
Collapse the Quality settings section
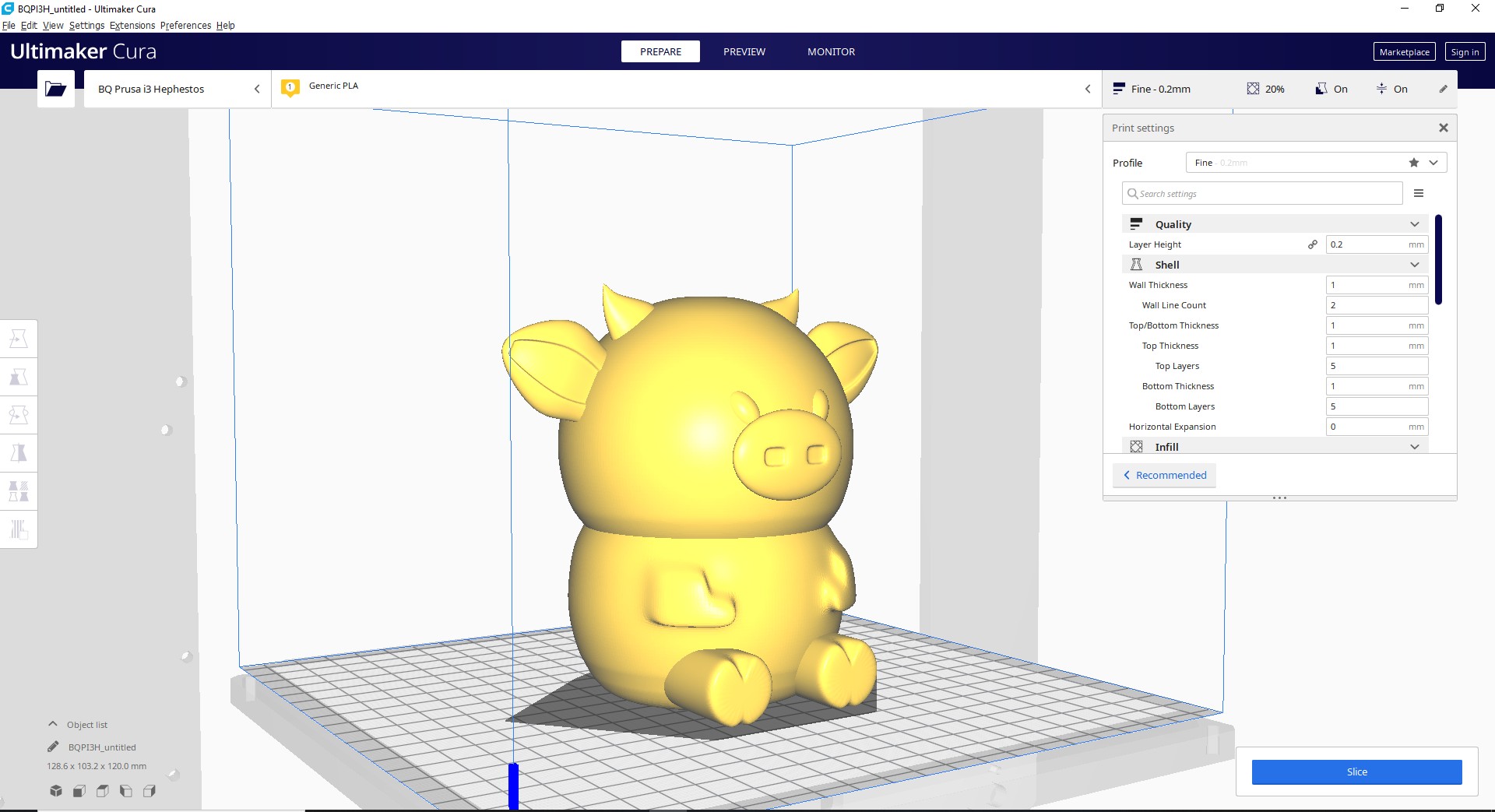pos(1415,224)
